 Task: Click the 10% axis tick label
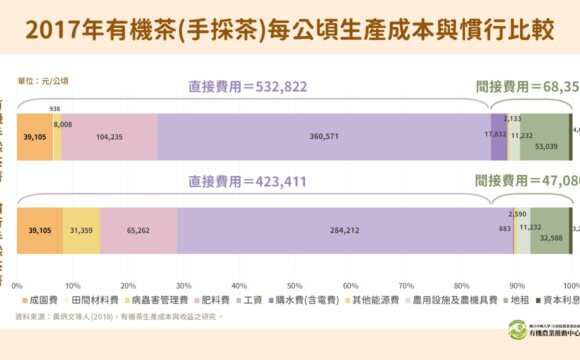point(73,286)
